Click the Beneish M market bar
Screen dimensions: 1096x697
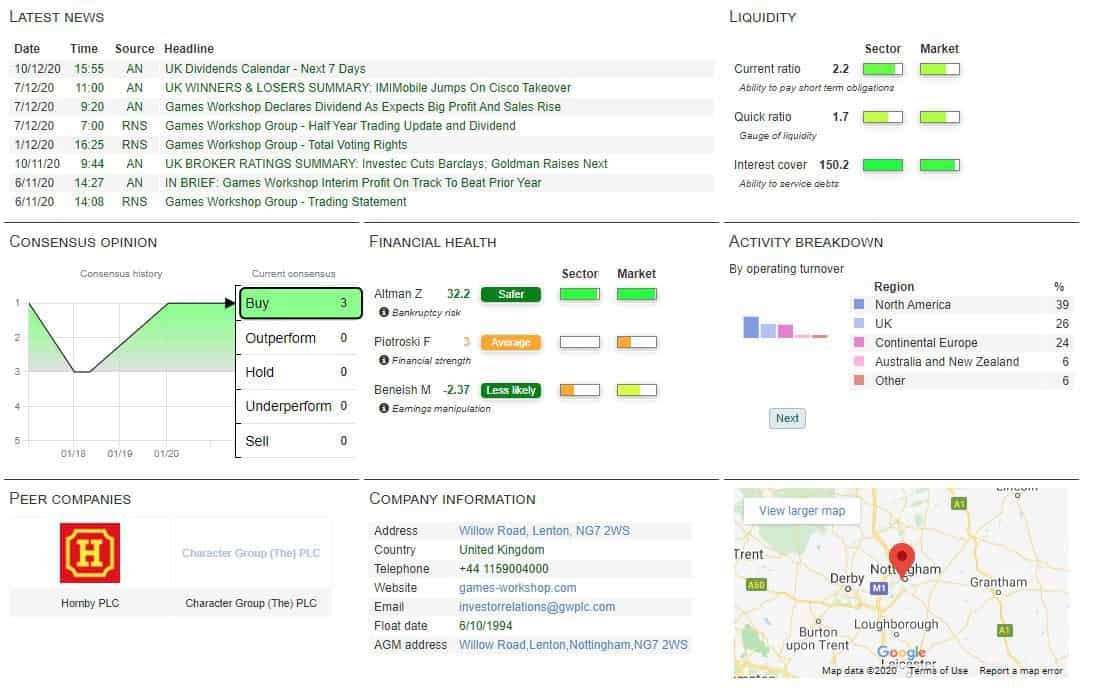pyautogui.click(x=637, y=390)
